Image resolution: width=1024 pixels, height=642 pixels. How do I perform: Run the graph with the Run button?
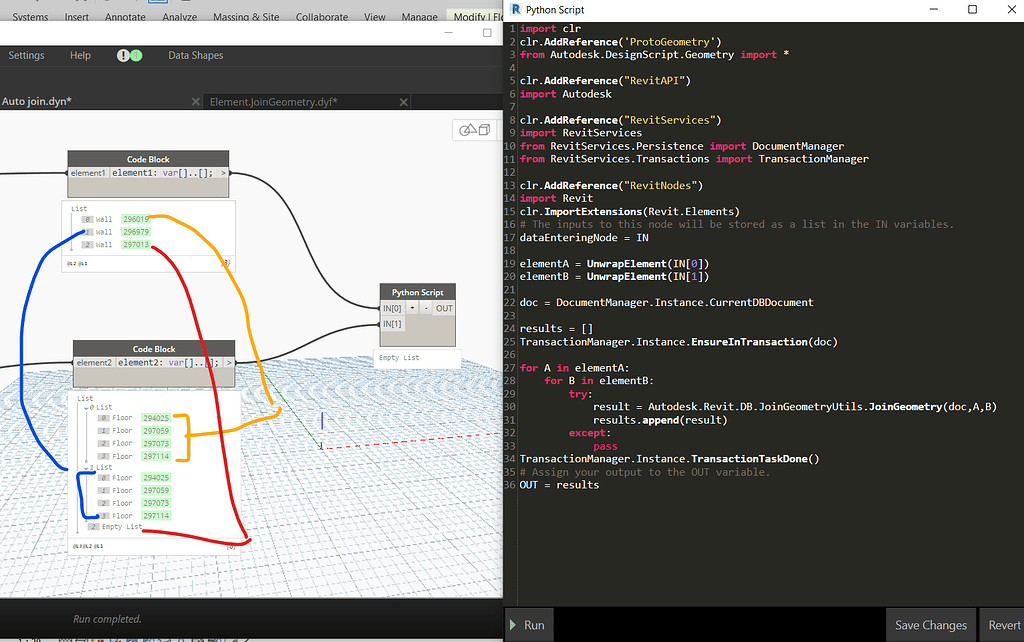coord(528,624)
